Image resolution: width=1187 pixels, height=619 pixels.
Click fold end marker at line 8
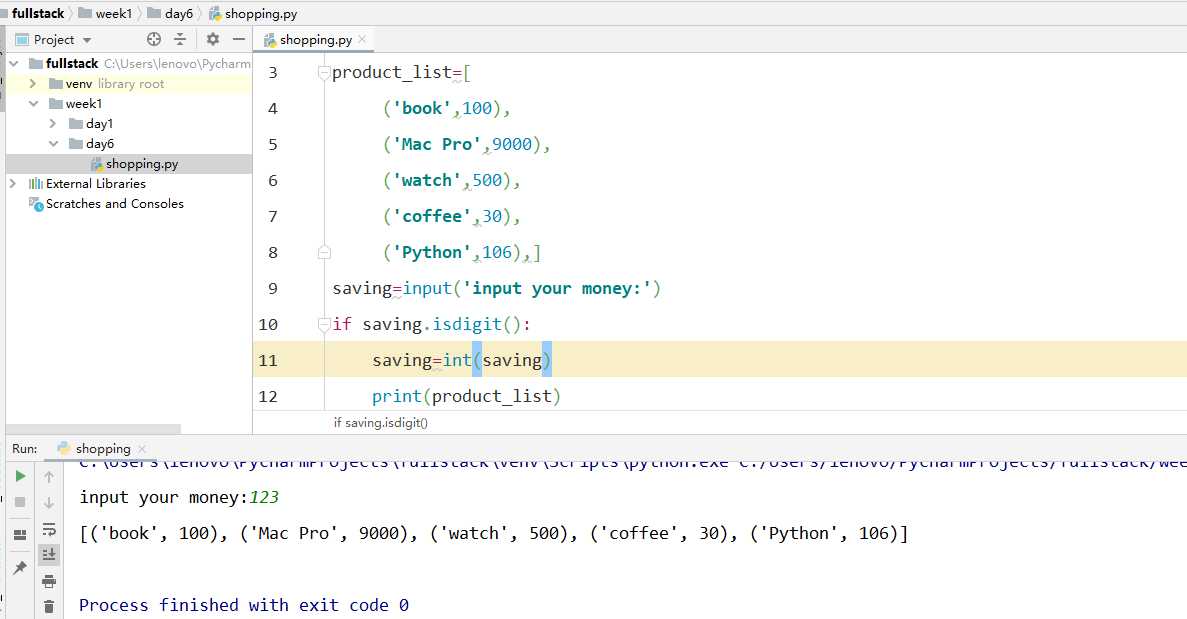[x=324, y=253]
